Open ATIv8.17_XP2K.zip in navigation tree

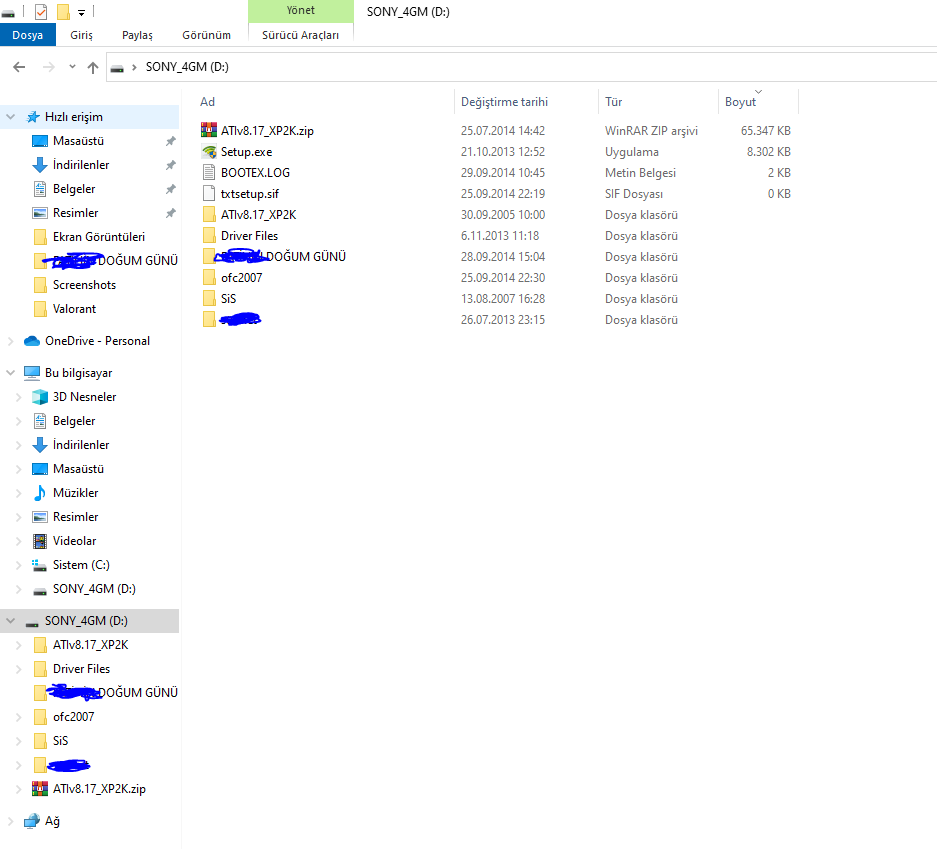tap(99, 789)
